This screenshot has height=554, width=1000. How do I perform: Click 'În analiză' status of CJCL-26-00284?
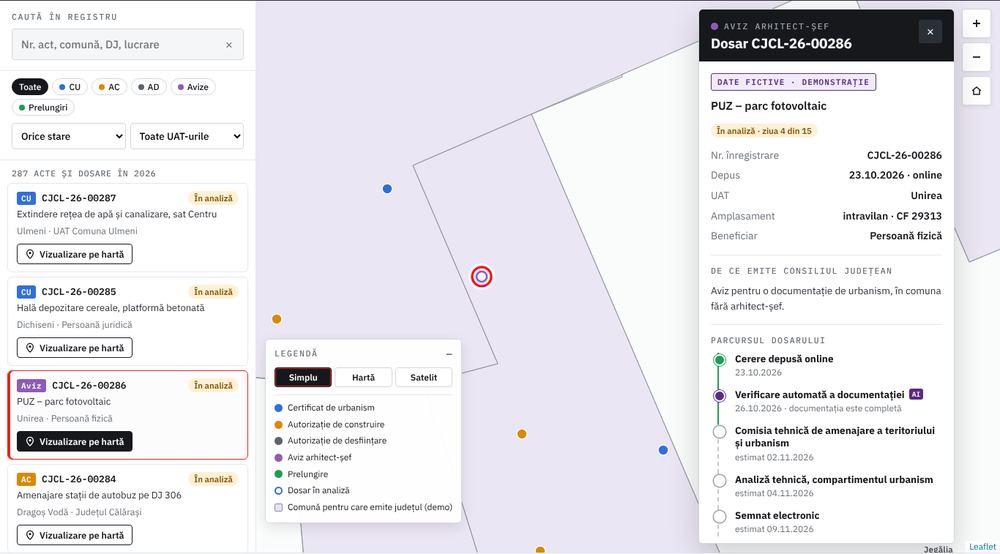pos(213,479)
